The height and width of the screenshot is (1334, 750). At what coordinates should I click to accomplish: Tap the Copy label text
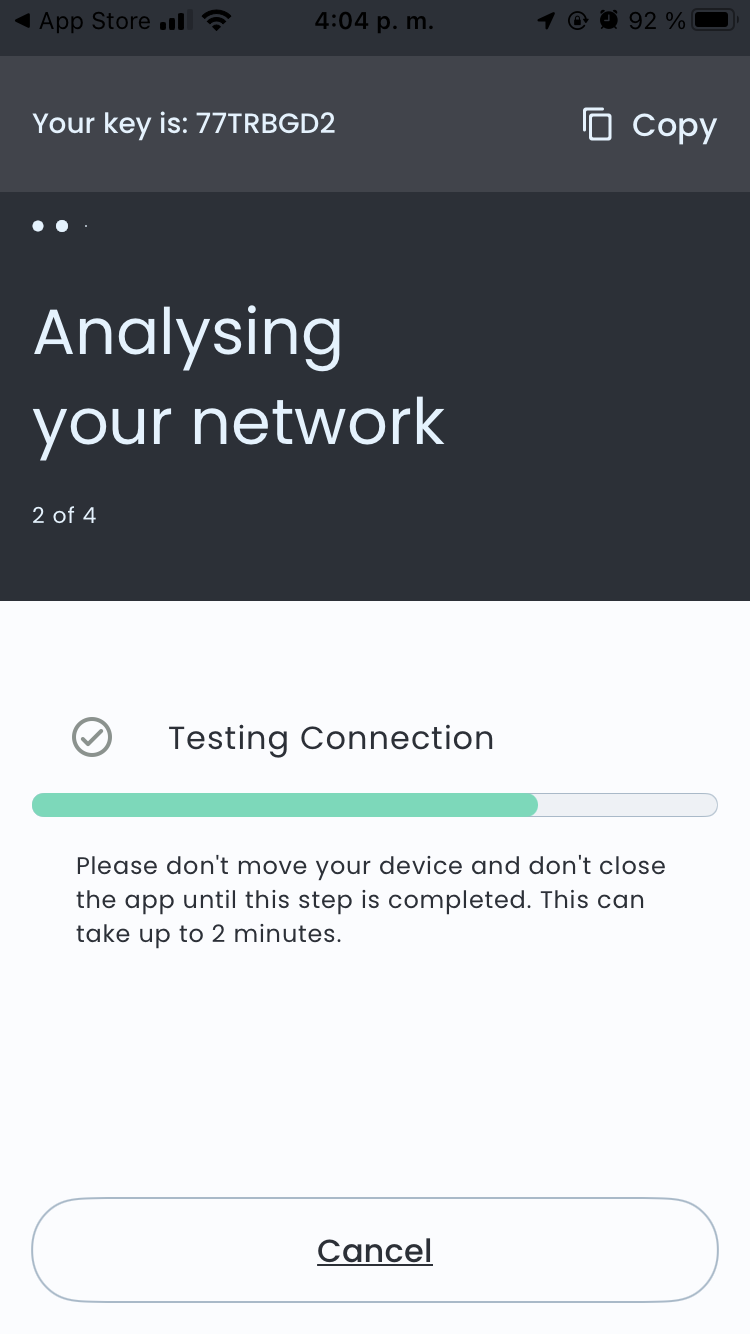click(x=674, y=125)
